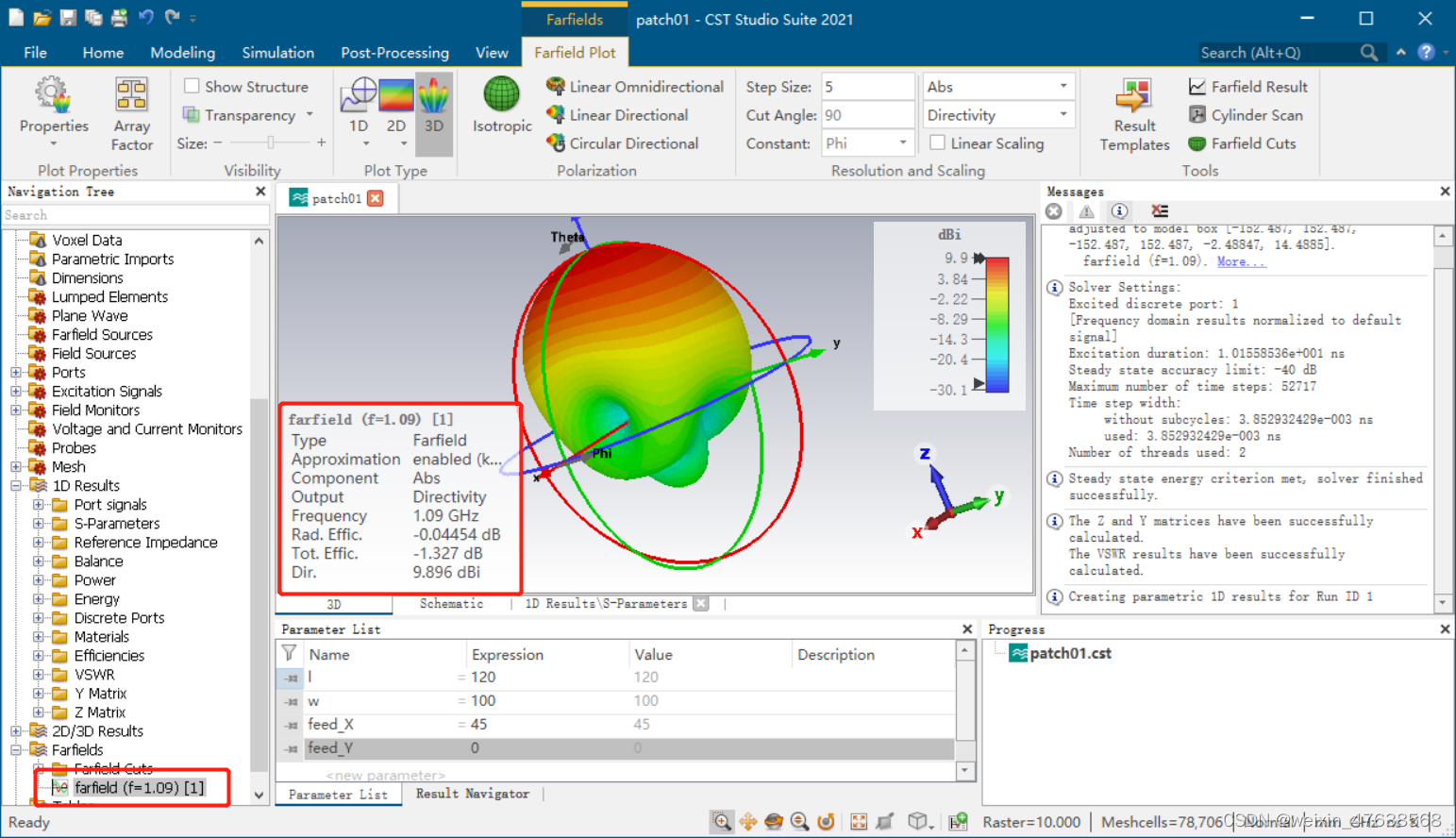Undo last action in quick access toolbar
The image size is (1456, 838).
point(145,17)
